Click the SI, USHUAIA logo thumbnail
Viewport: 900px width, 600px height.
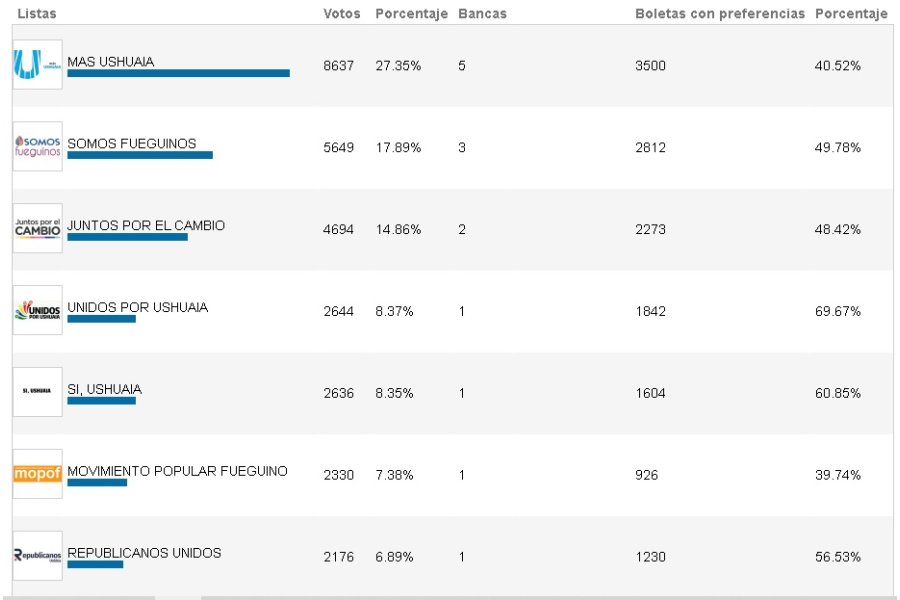coord(37,392)
